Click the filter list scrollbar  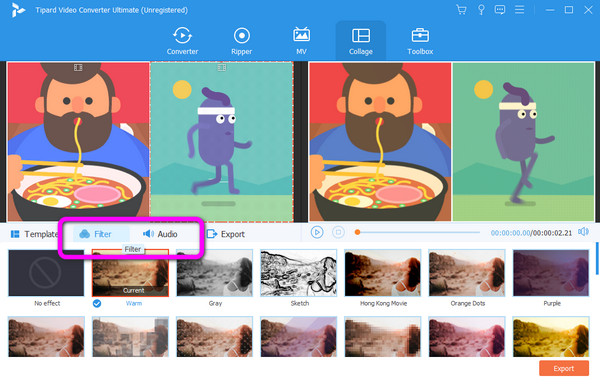[597, 258]
